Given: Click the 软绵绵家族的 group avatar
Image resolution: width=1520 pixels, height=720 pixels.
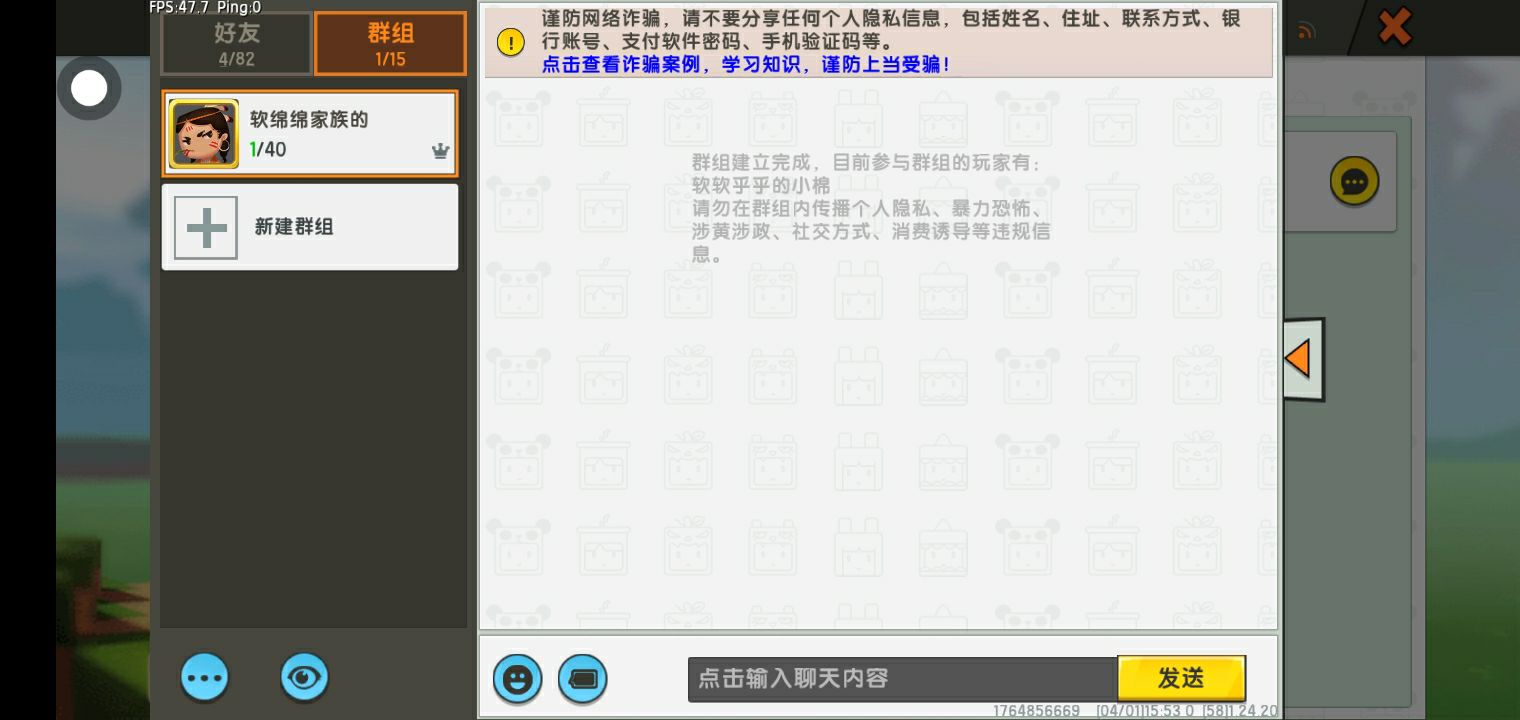Looking at the screenshot, I should (204, 133).
